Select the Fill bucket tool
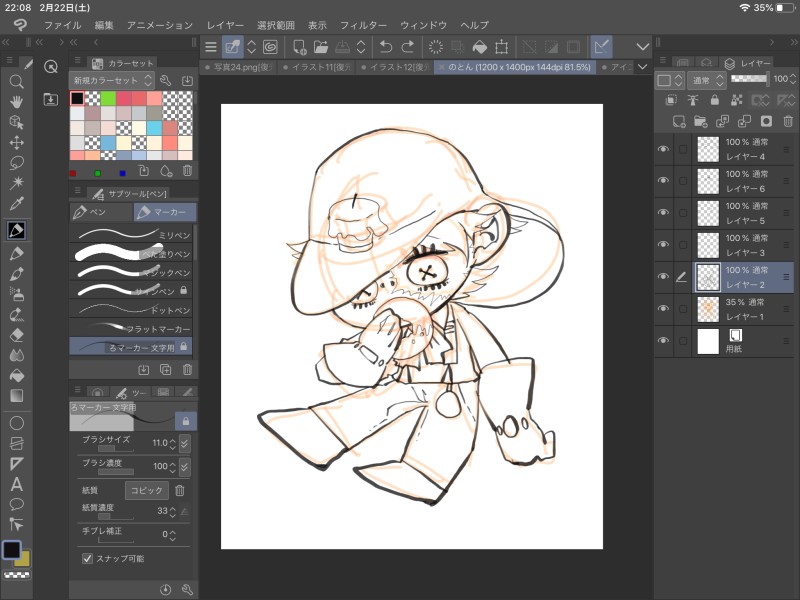The width and height of the screenshot is (800, 600). coord(16,376)
